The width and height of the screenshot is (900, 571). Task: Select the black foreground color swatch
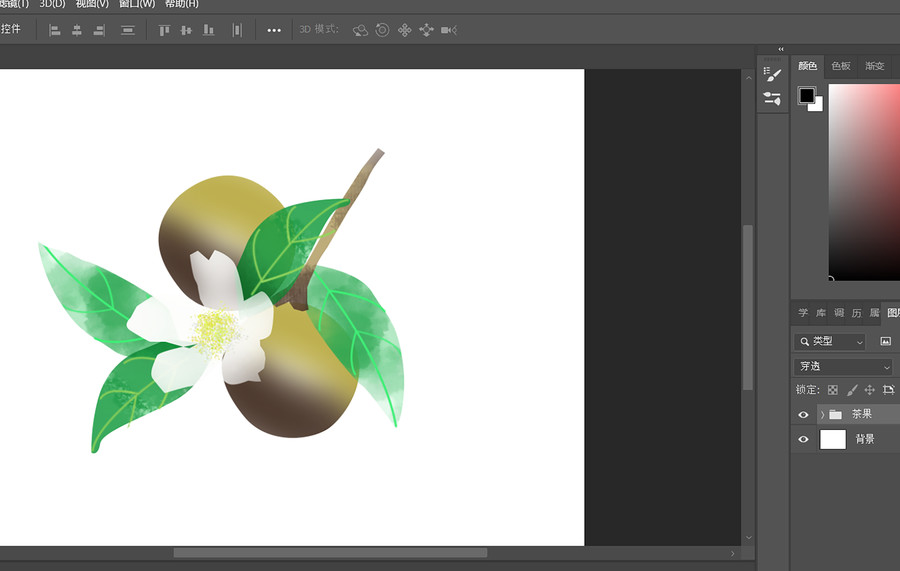point(805,94)
